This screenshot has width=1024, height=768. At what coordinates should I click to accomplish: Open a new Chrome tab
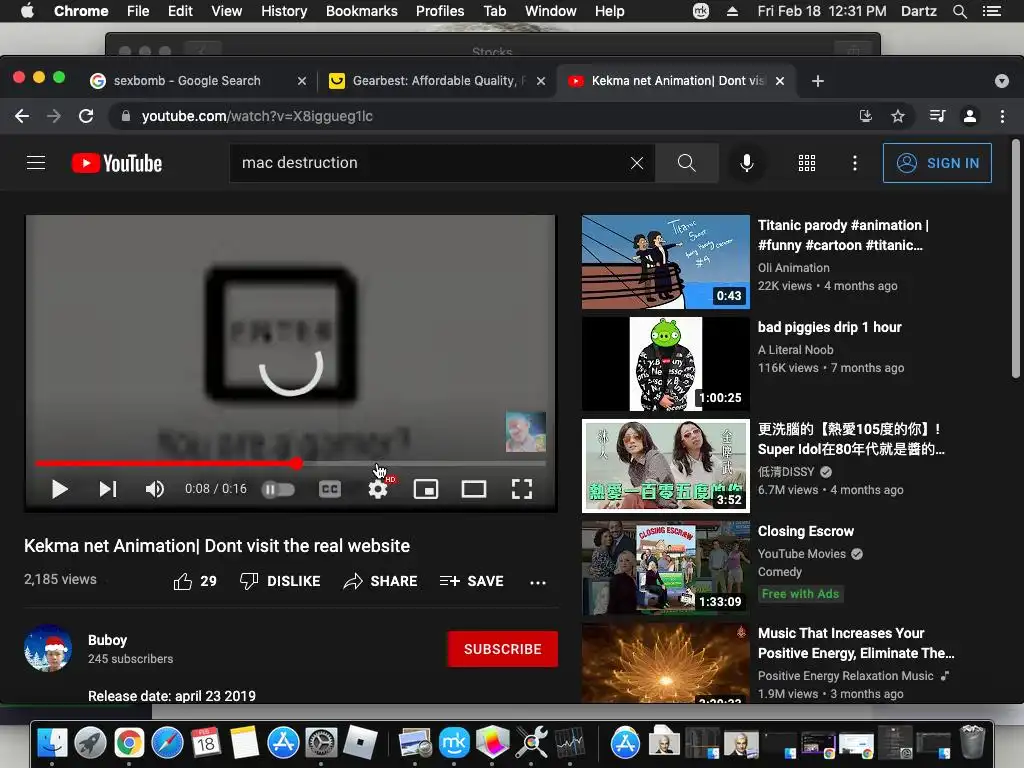pyautogui.click(x=818, y=81)
